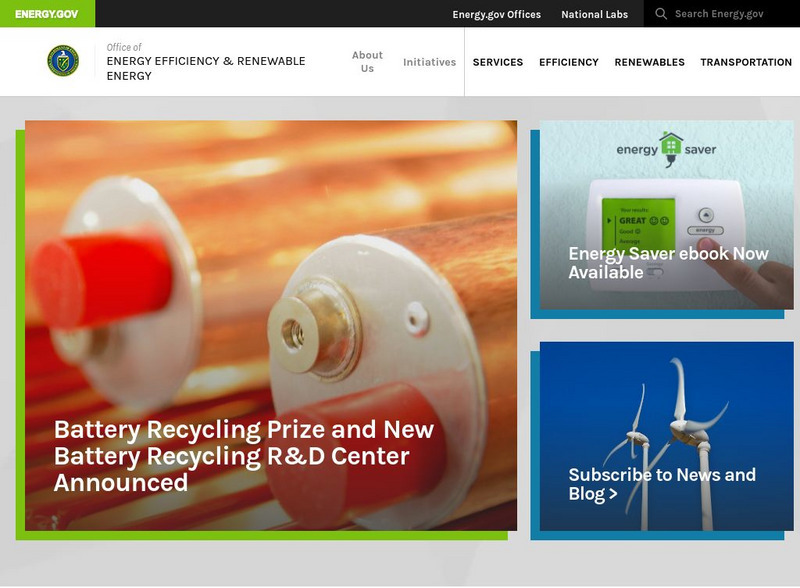Viewport: 800px width, 588px height.
Task: Click the energy saver house logo
Action: point(666,150)
